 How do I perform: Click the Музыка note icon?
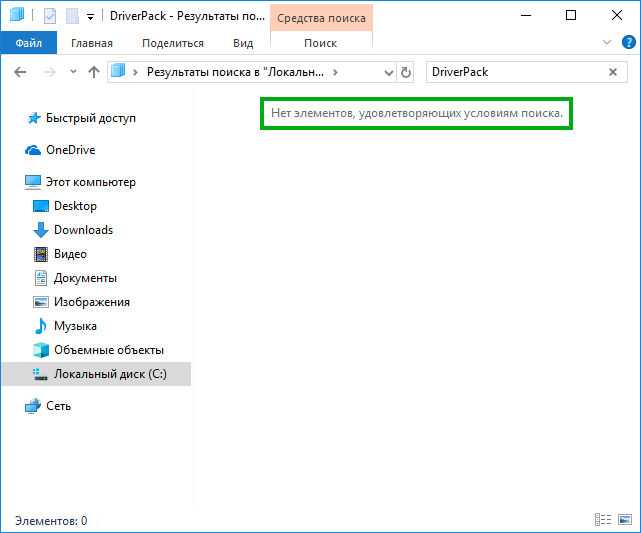pos(40,326)
